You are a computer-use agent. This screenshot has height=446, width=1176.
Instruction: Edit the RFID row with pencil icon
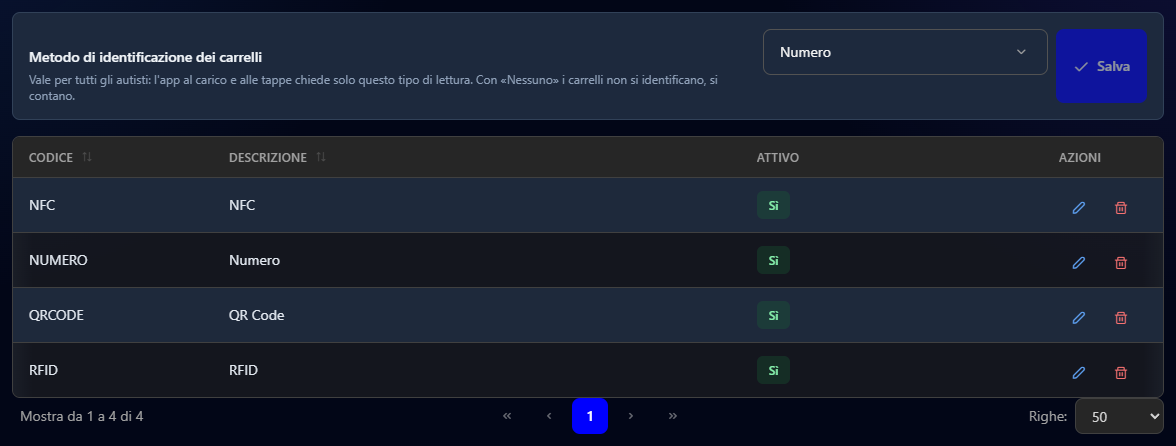click(1078, 373)
